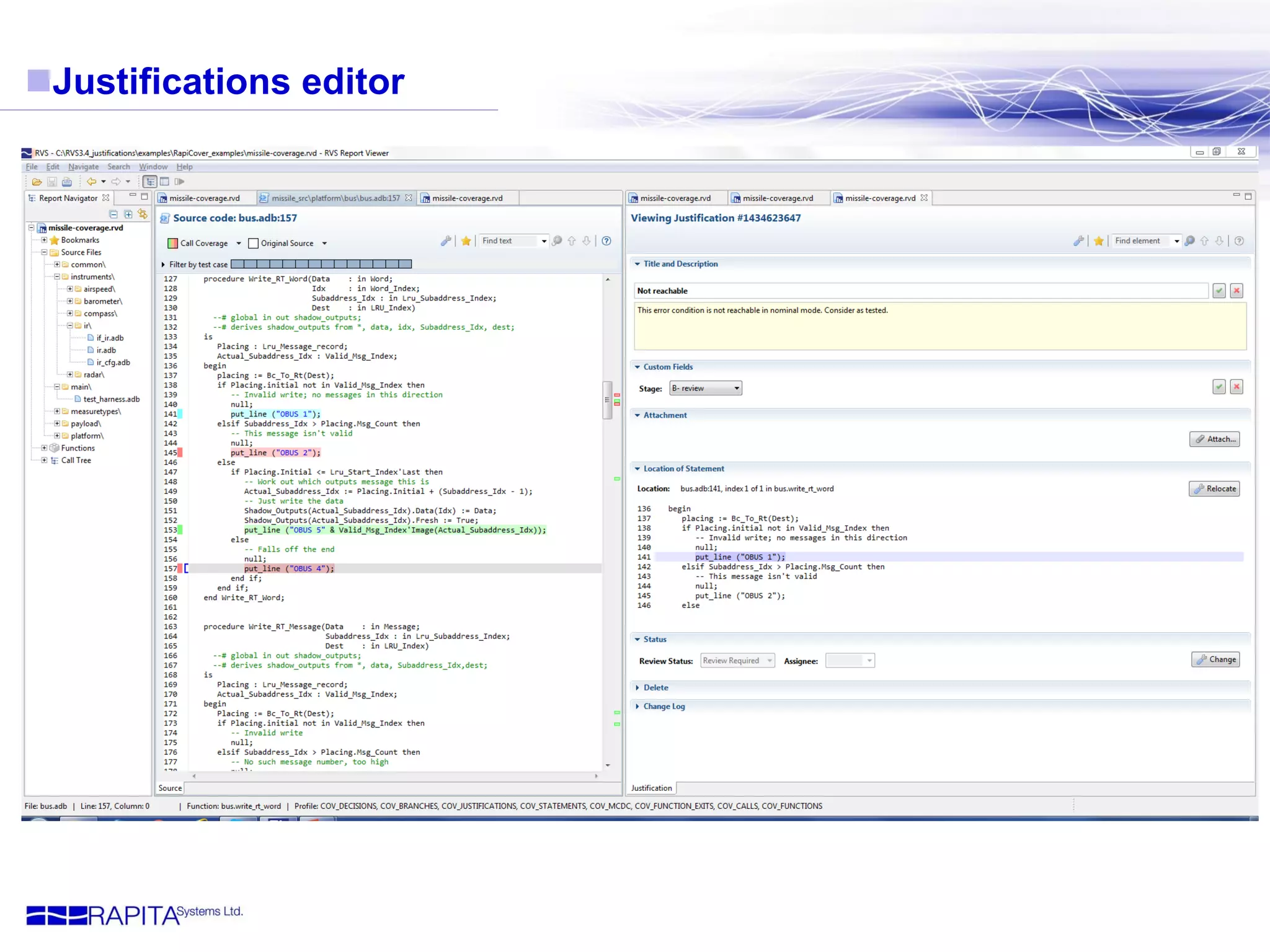Click wrench icon in justification pane
Image resolution: width=1270 pixels, height=952 pixels.
click(x=1078, y=241)
